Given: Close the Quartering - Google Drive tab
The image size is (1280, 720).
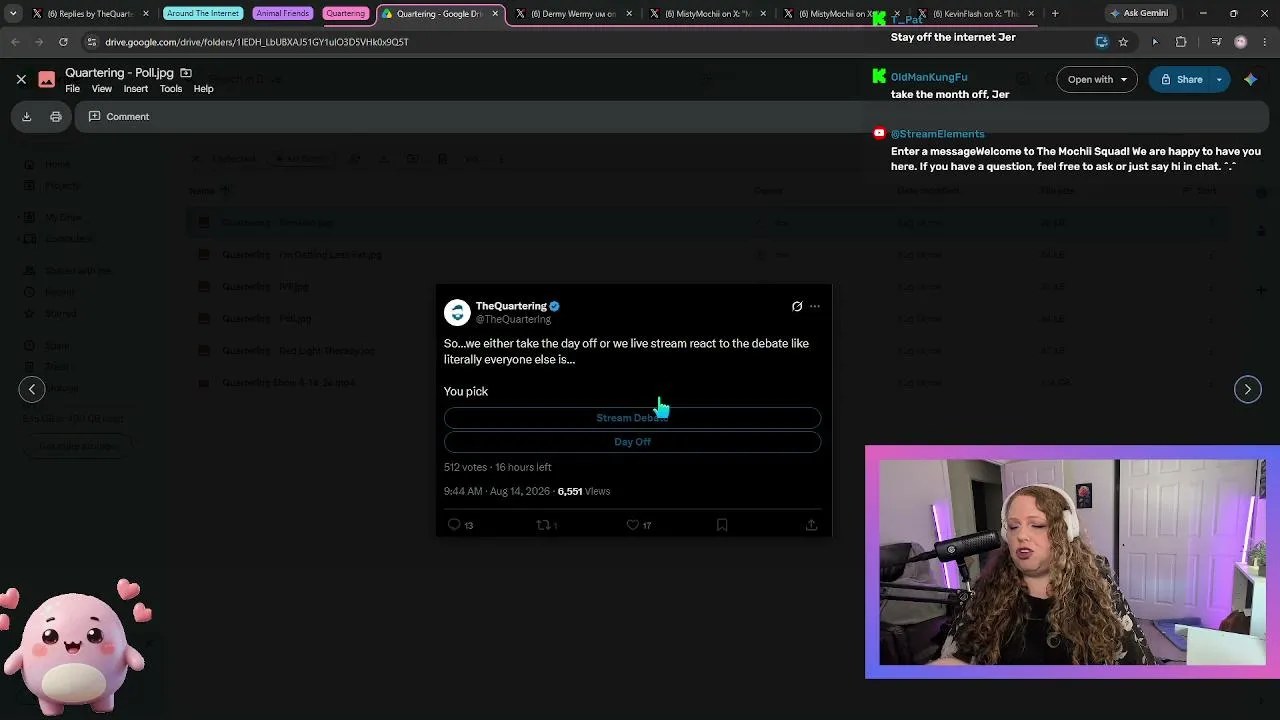Looking at the screenshot, I should (494, 14).
